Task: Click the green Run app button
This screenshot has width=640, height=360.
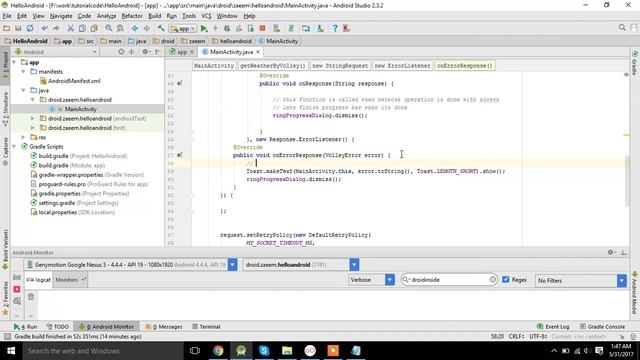Action: 204,28
